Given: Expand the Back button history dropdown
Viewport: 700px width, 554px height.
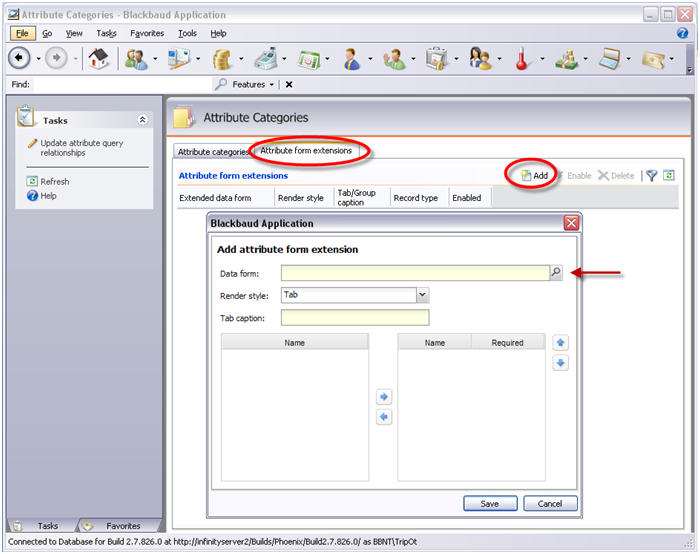Looking at the screenshot, I should click(38, 58).
